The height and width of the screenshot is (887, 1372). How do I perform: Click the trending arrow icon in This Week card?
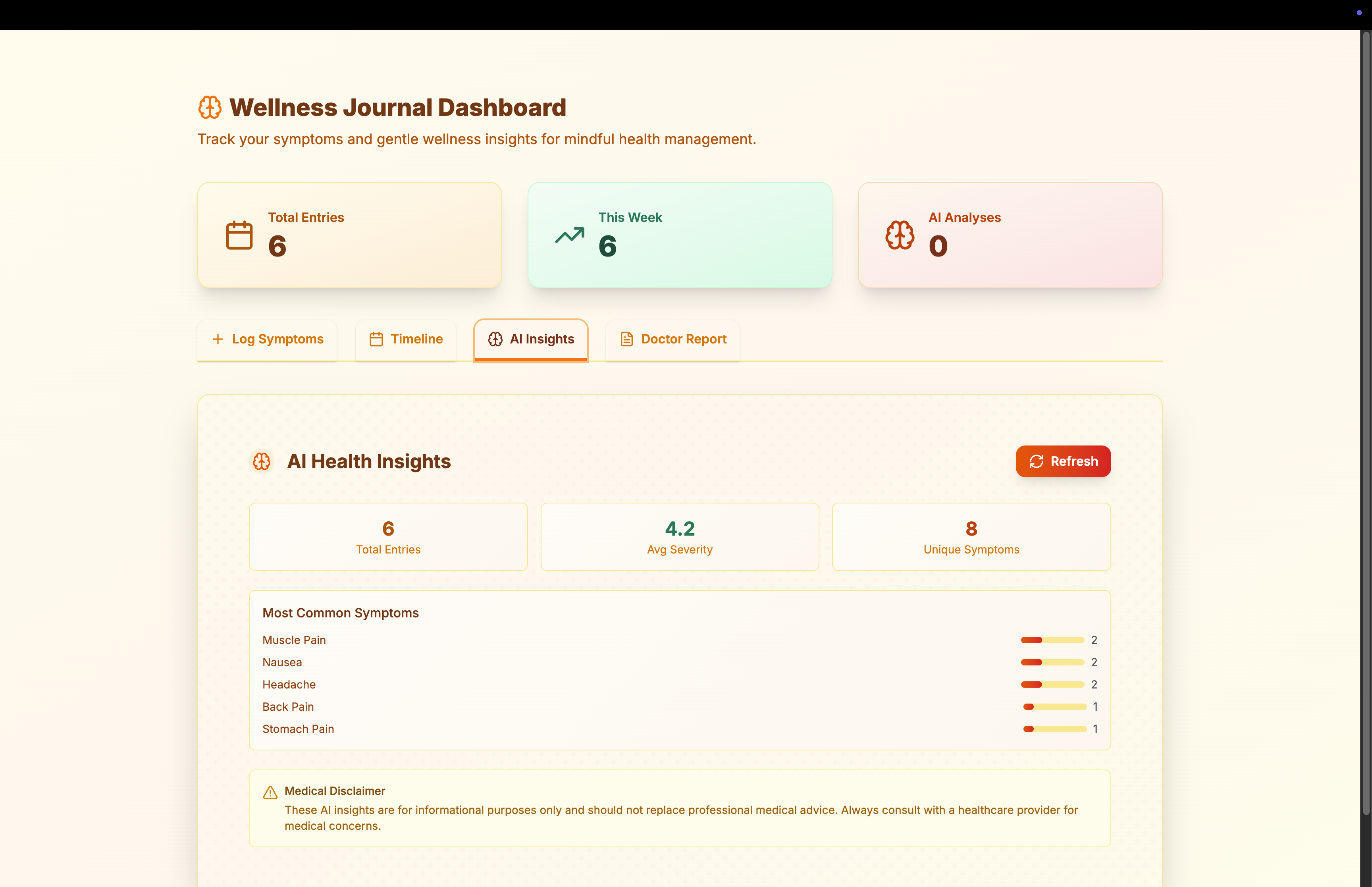(569, 235)
